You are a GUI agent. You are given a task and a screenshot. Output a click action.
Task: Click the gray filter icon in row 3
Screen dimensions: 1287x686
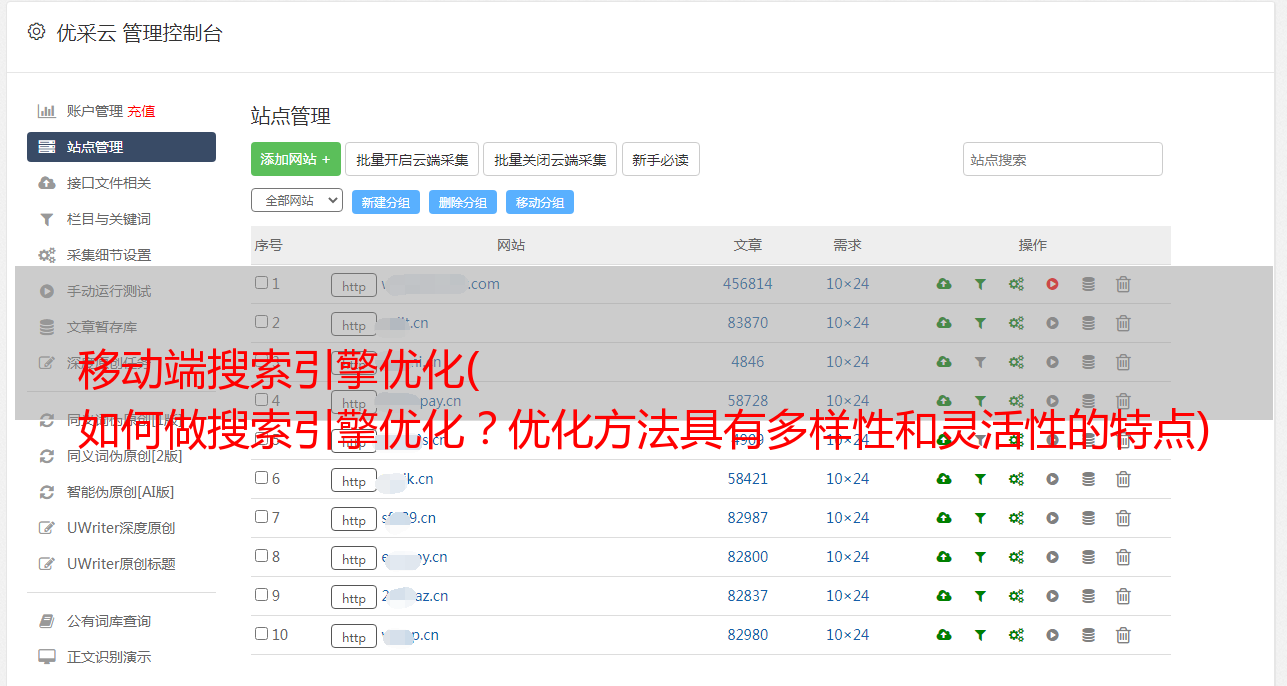[980, 362]
